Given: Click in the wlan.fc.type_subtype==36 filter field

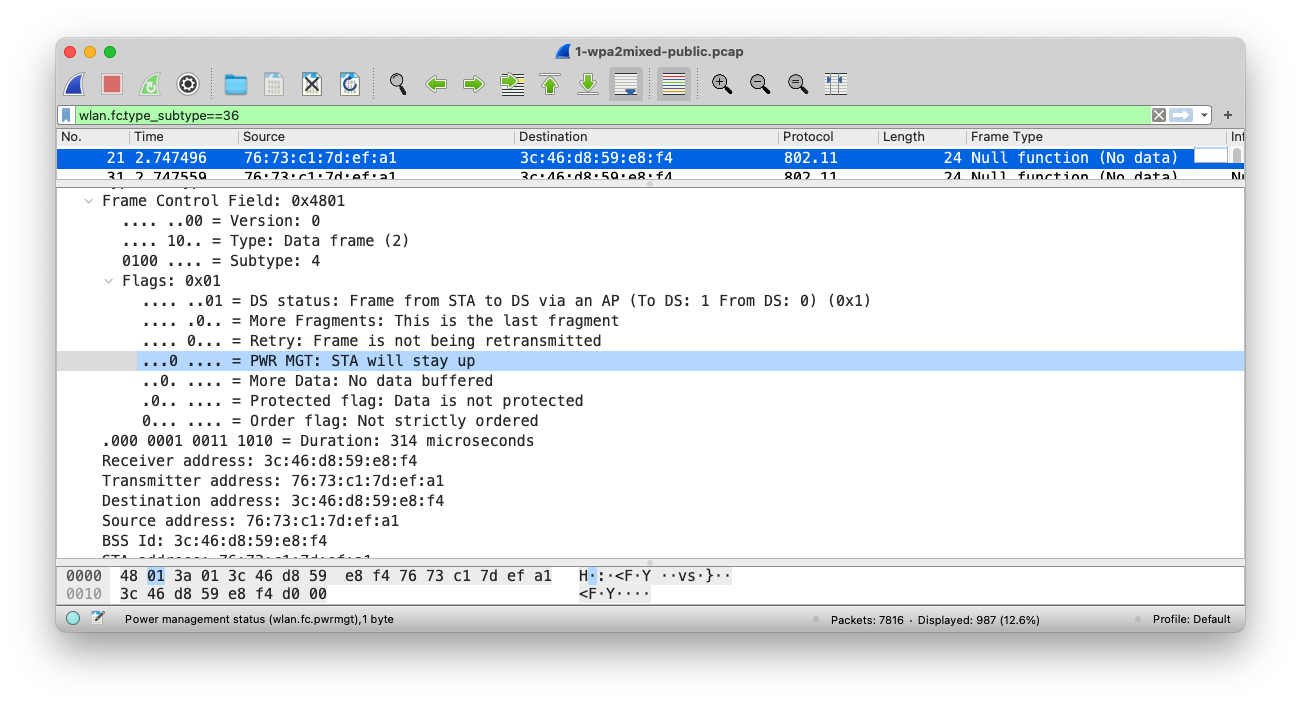Looking at the screenshot, I should (600, 115).
